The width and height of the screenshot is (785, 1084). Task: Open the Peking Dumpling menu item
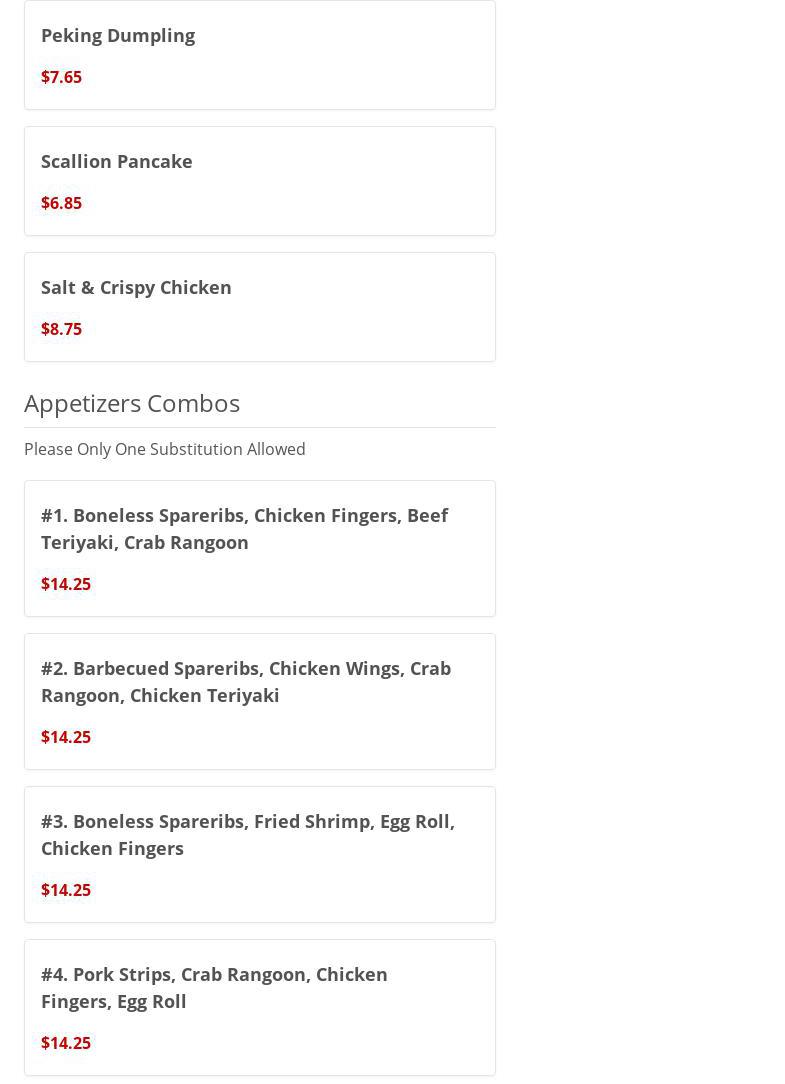(118, 35)
